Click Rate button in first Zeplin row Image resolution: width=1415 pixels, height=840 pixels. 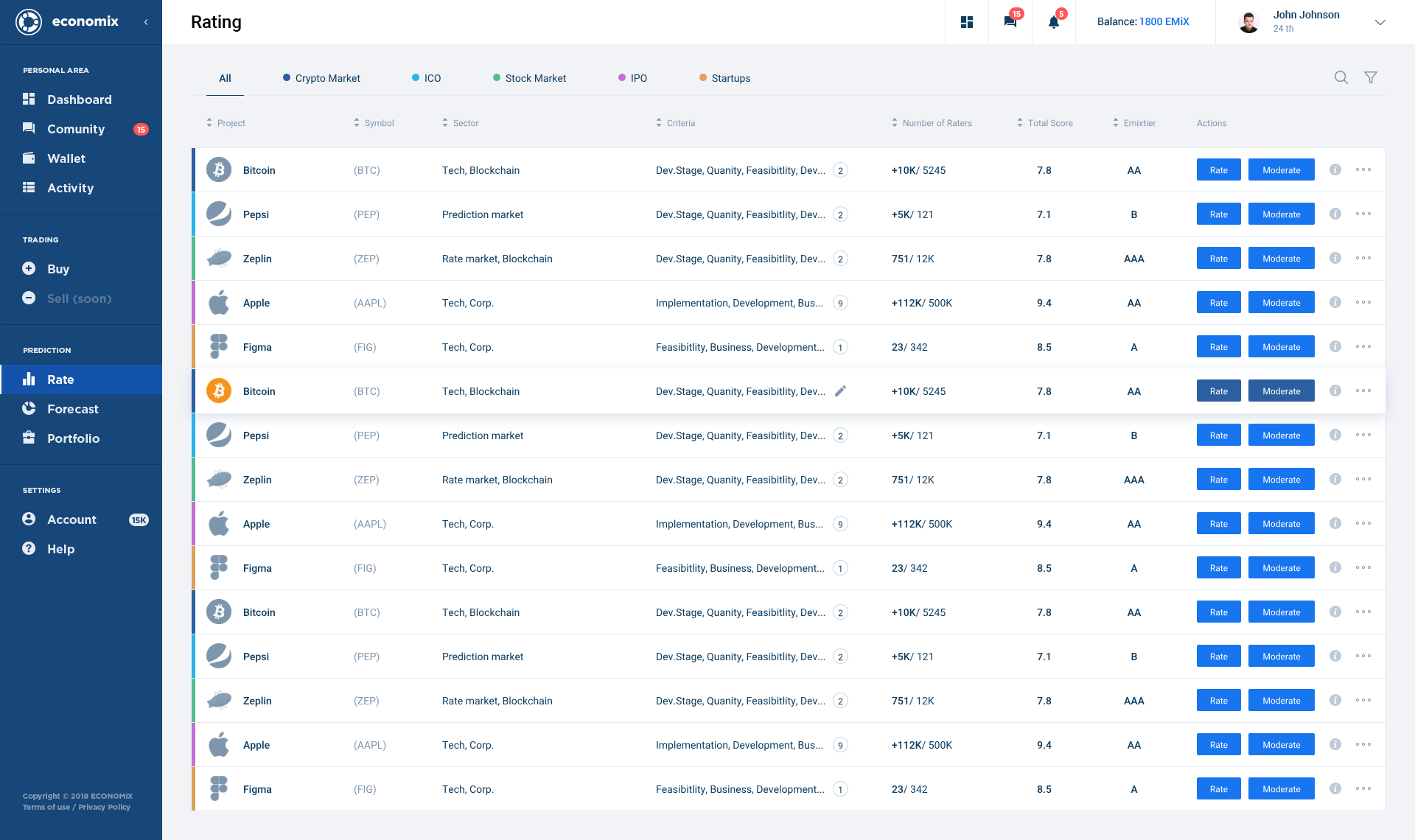1218,258
